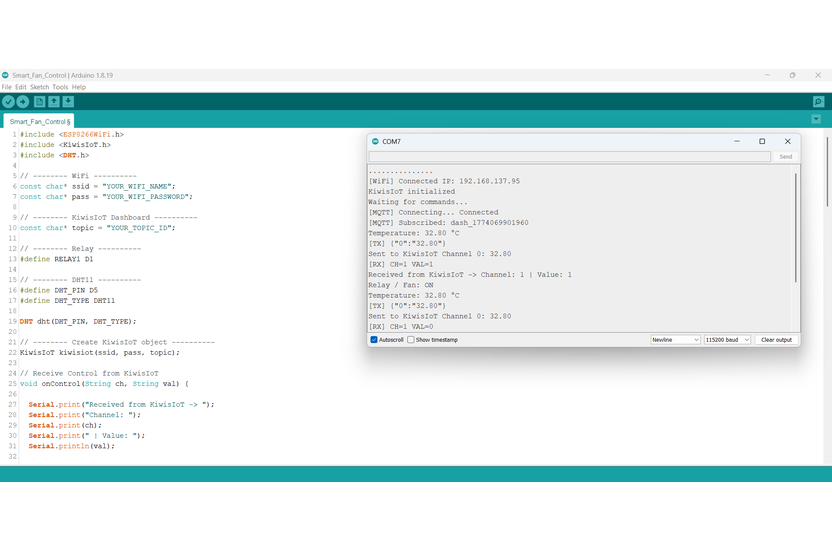Click Serial.println(val) line

(72, 446)
